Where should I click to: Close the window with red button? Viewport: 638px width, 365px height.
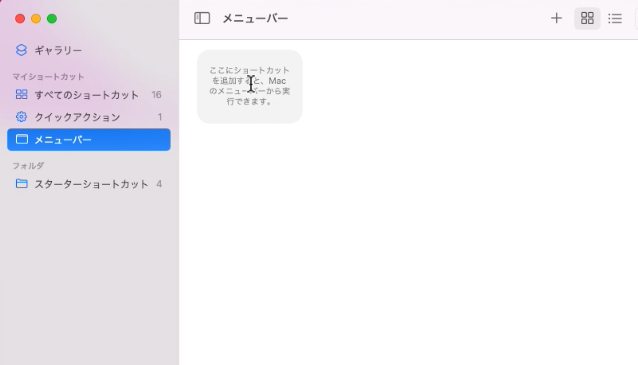(20, 19)
